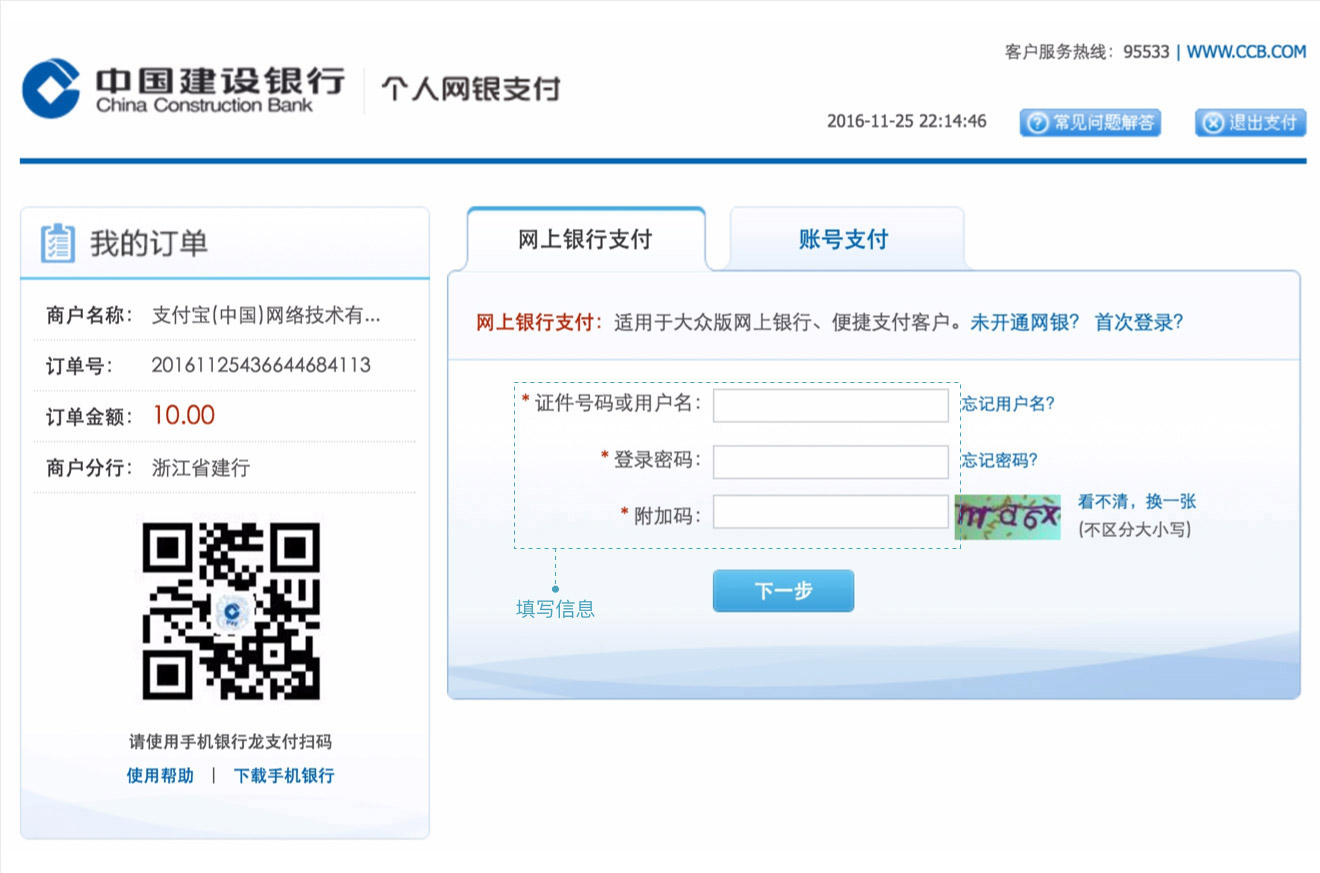The image size is (1320, 873).
Task: Click the timestamp 2016-11-25 22:14:46
Action: coord(906,121)
